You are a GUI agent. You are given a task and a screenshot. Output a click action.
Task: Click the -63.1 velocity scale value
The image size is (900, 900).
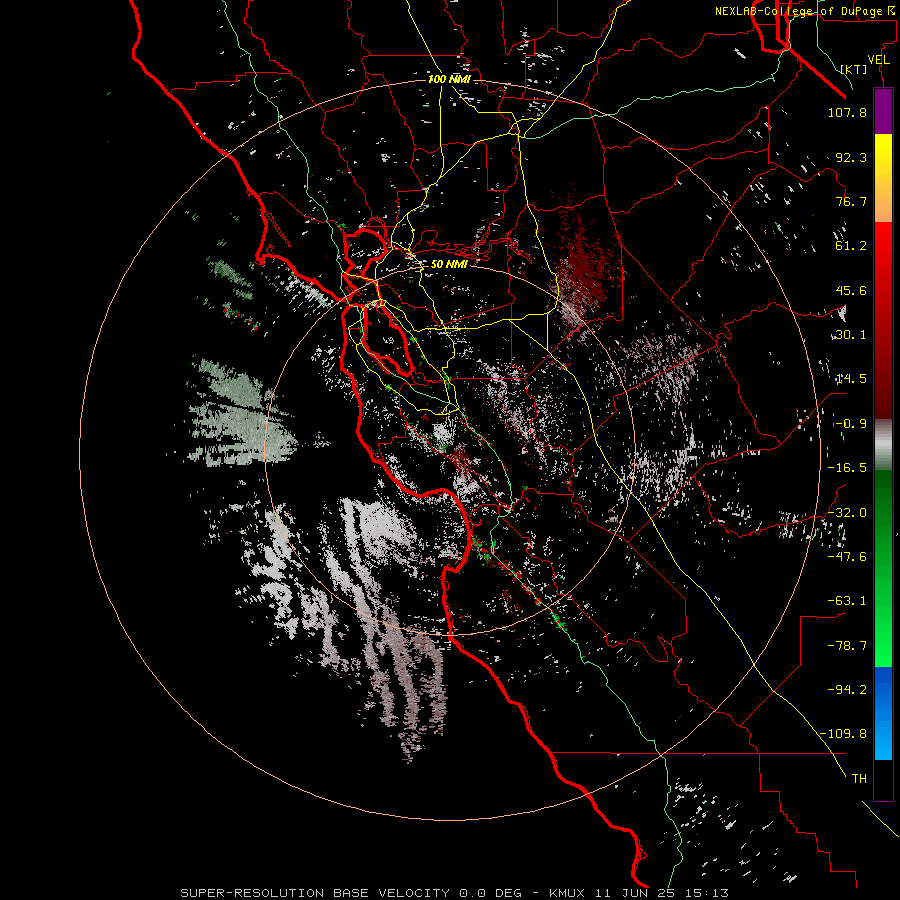847,601
